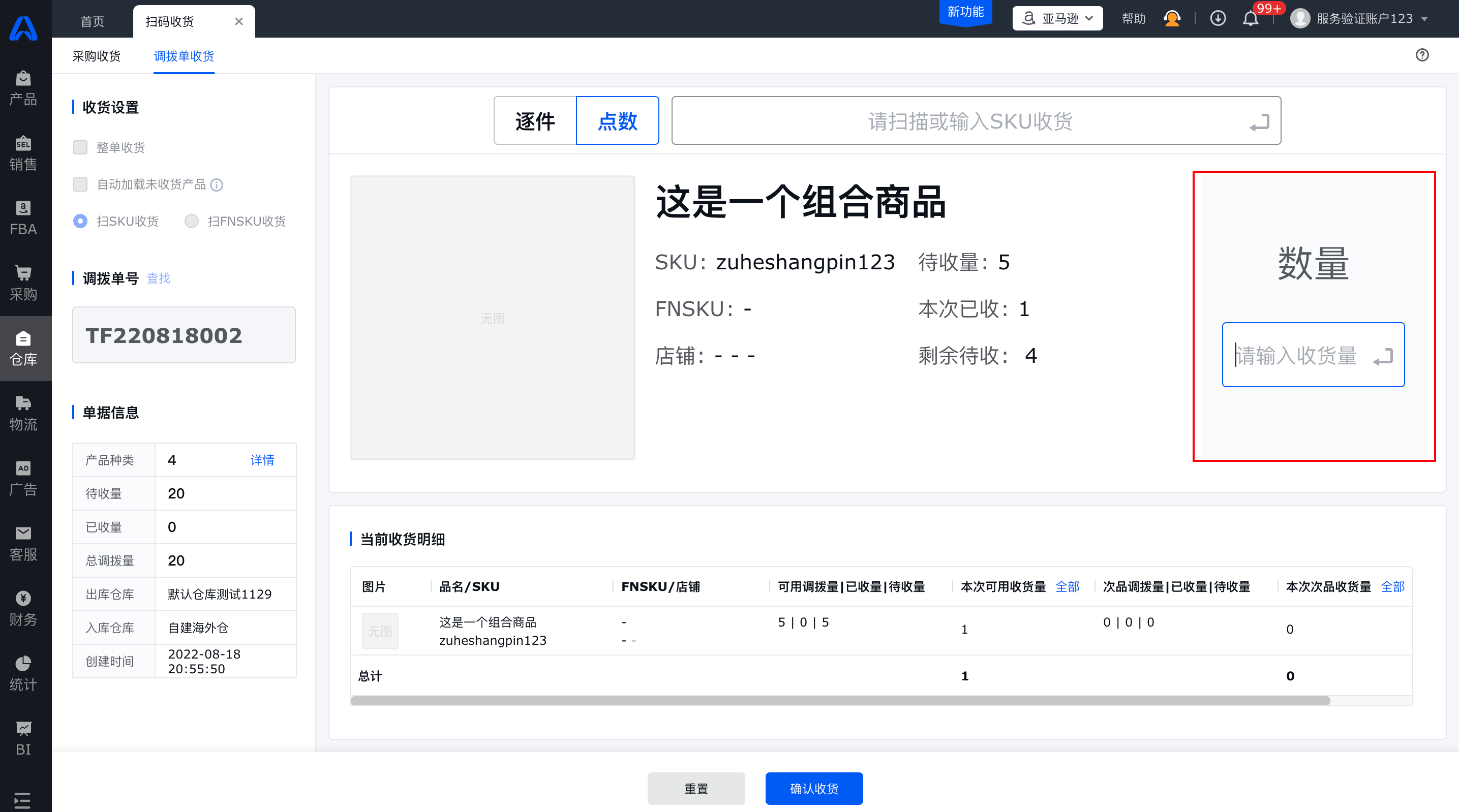Click the user avatar icon
The height and width of the screenshot is (812, 1459).
coord(1300,19)
